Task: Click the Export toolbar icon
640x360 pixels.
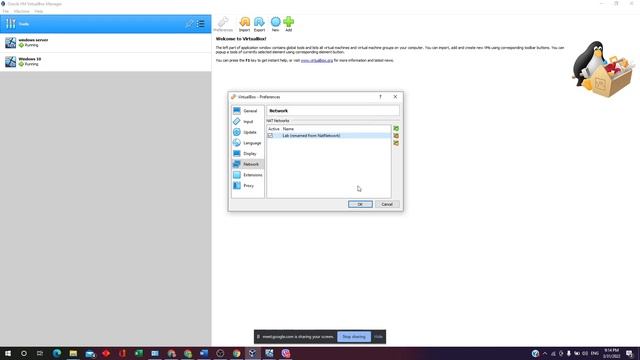Action: coord(259,24)
